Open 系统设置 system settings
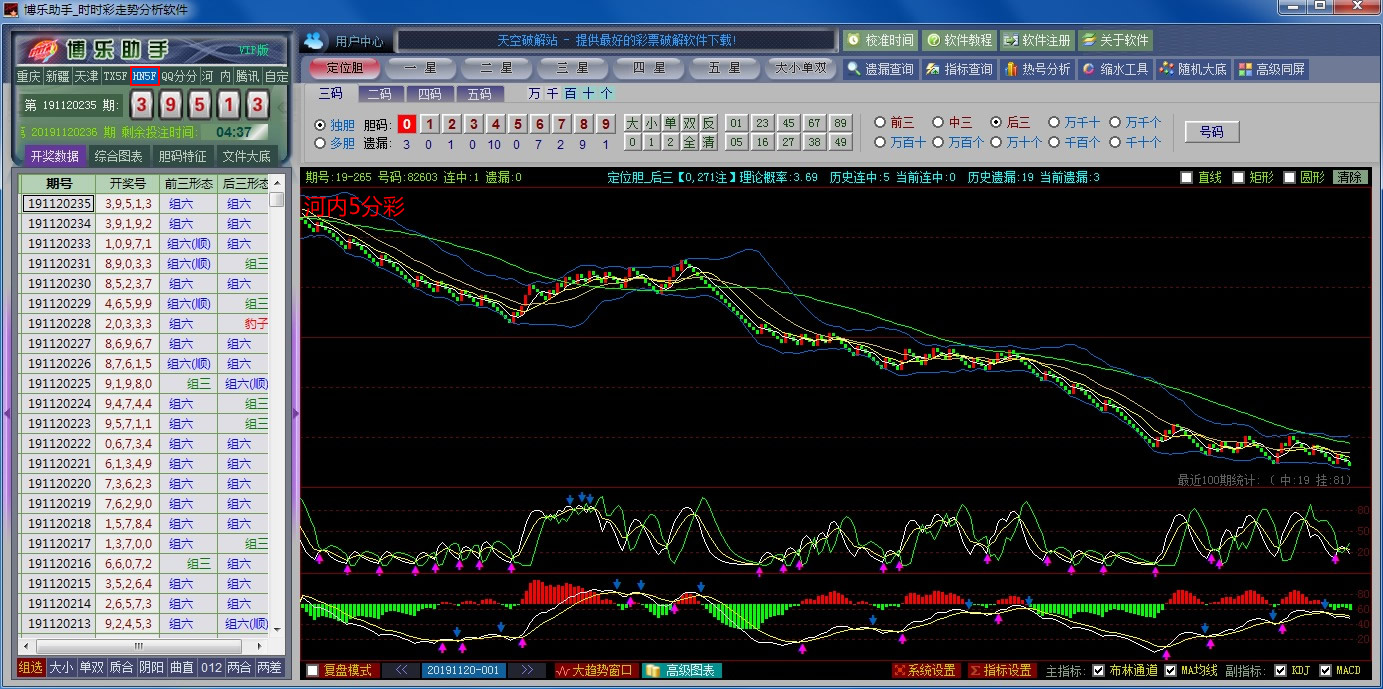1383x689 pixels. pos(925,670)
